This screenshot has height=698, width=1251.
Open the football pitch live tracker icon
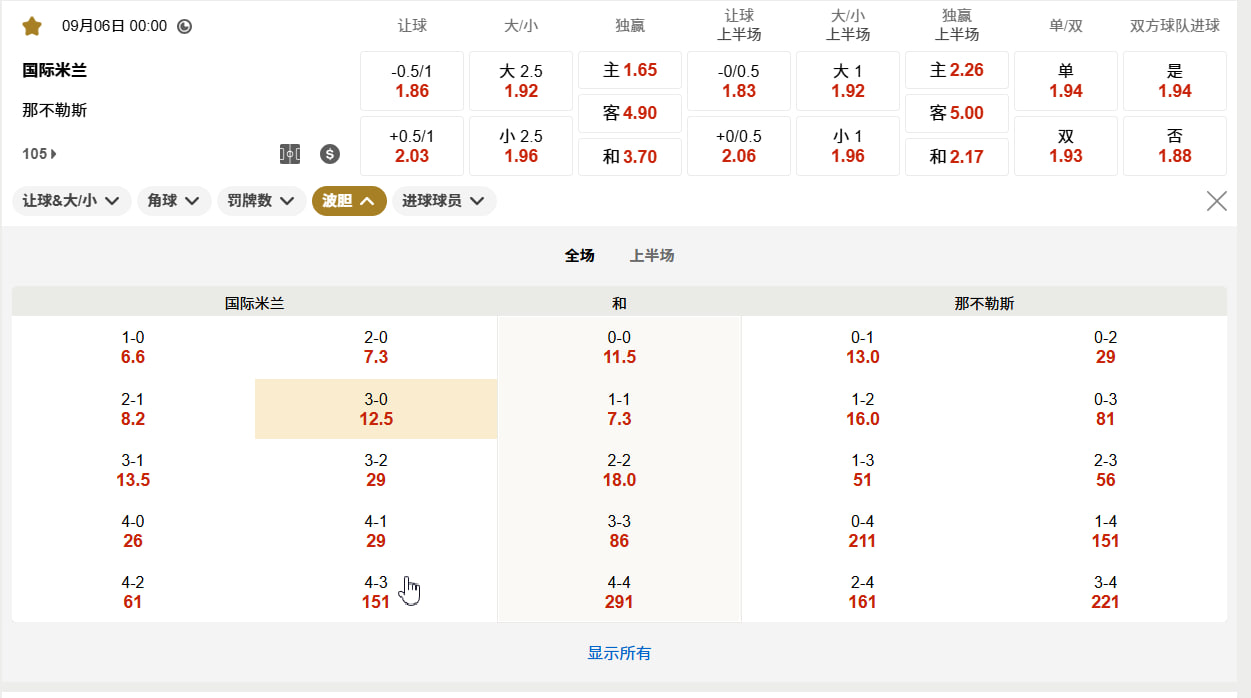[x=290, y=154]
